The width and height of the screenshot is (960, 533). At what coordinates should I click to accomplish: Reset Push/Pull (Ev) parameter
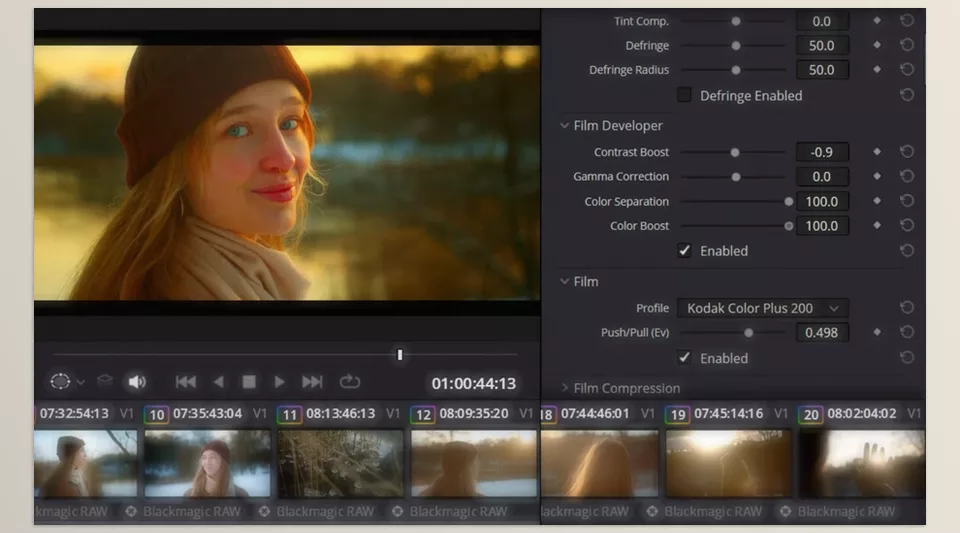(907, 332)
